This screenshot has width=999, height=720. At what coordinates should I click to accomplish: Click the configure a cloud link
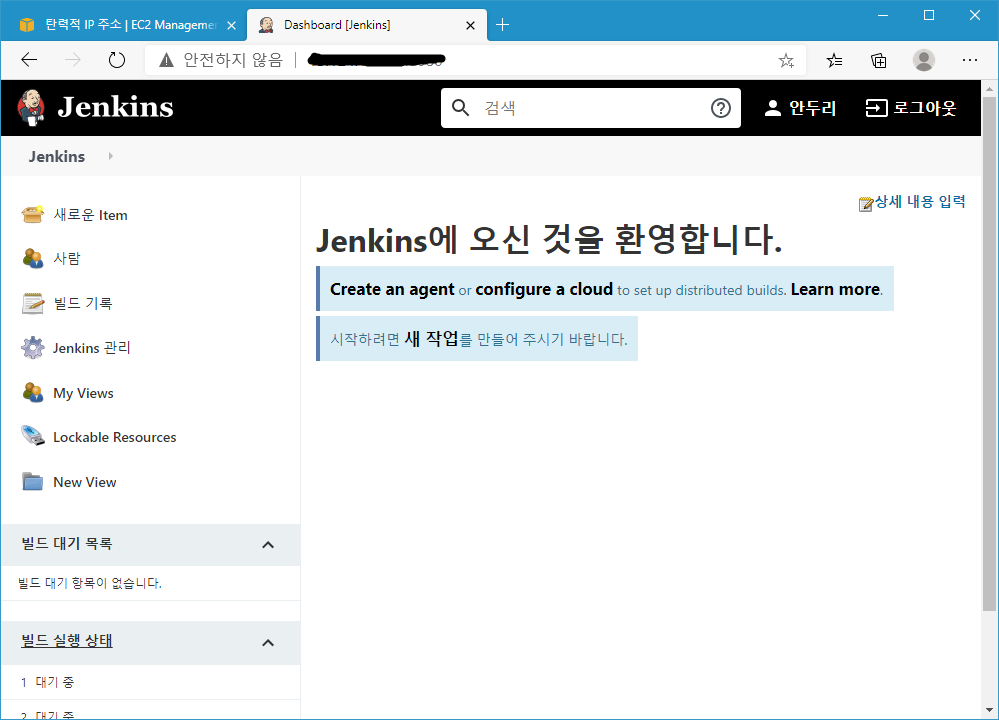point(544,289)
